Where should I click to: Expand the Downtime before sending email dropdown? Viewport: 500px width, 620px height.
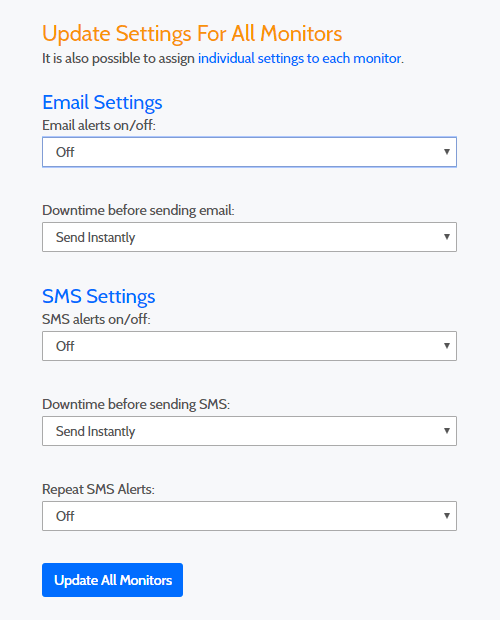(x=249, y=237)
